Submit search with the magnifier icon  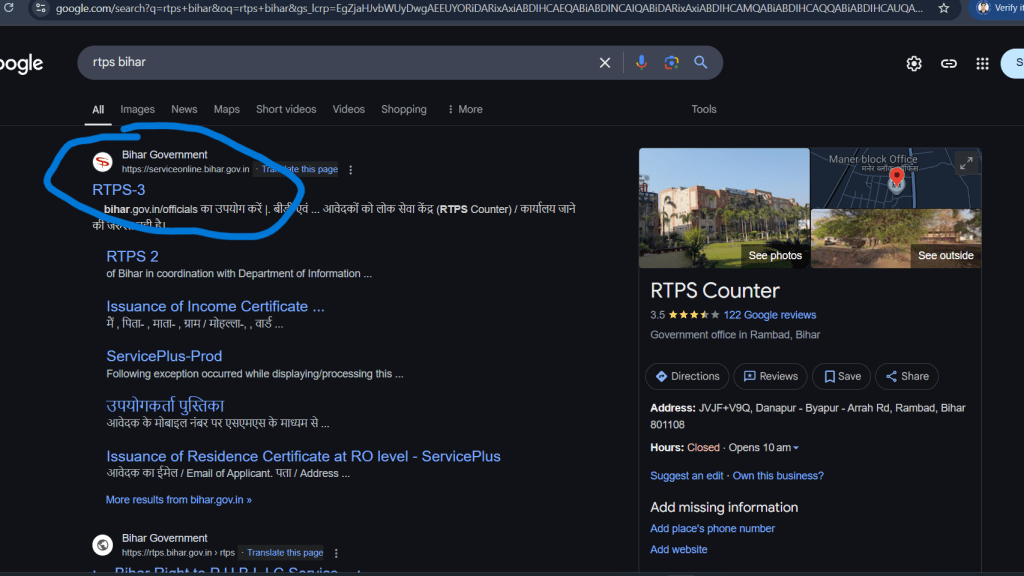coord(701,63)
